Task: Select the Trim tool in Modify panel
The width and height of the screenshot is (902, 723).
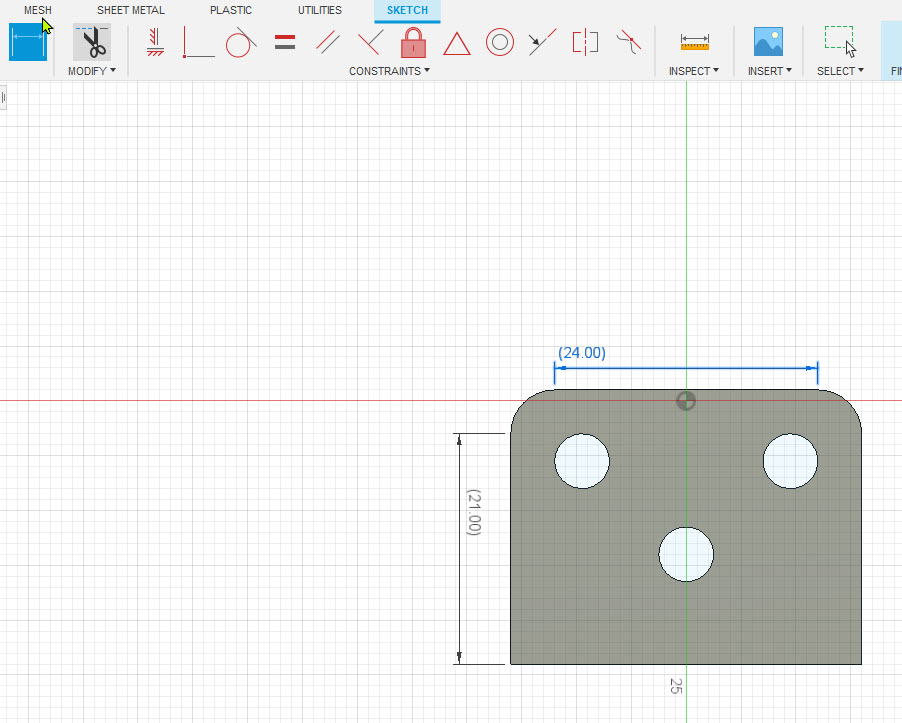Action: (92, 42)
